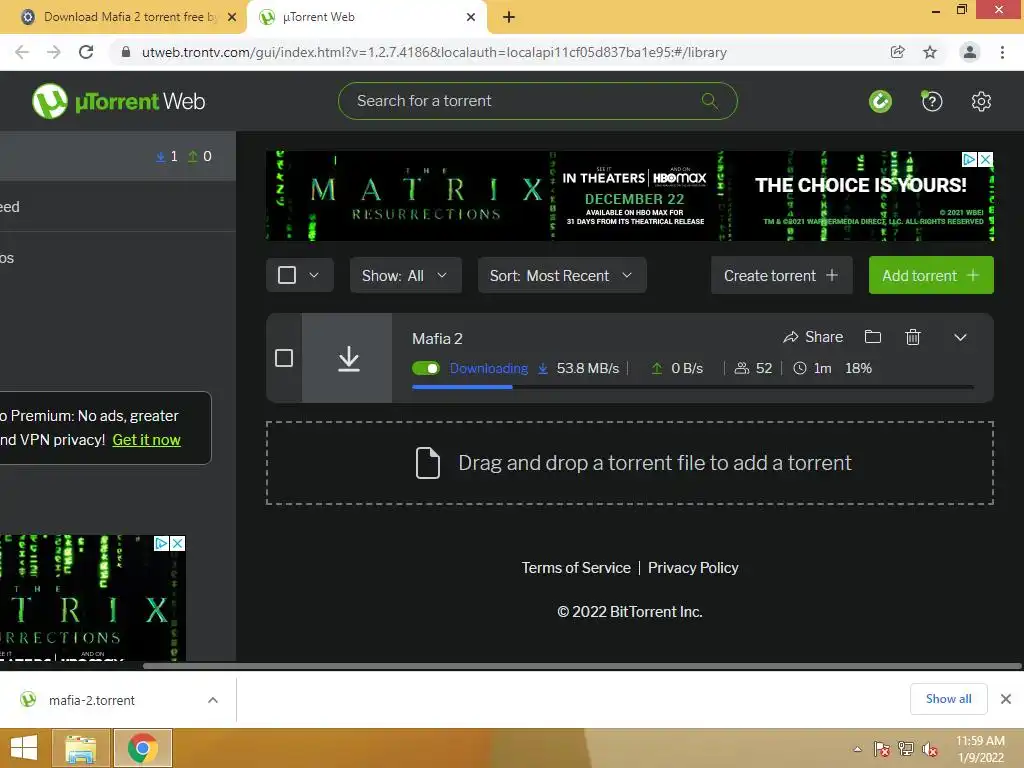Open the green speed status icon
The height and width of the screenshot is (768, 1024).
(x=880, y=101)
